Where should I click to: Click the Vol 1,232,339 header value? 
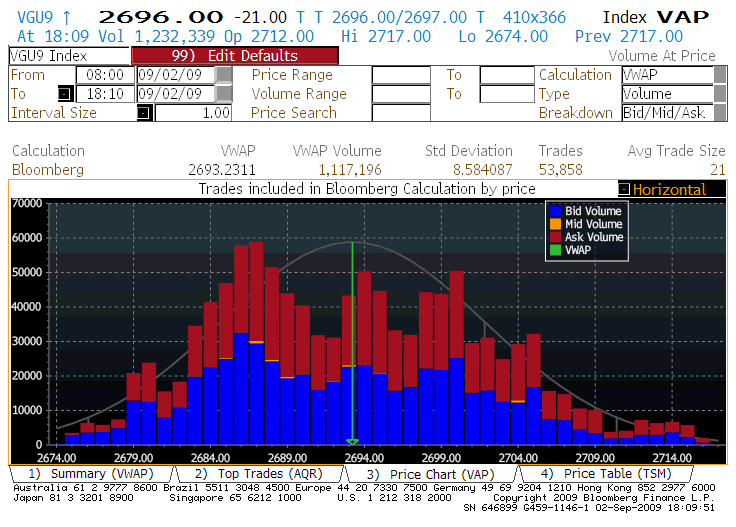[156, 37]
